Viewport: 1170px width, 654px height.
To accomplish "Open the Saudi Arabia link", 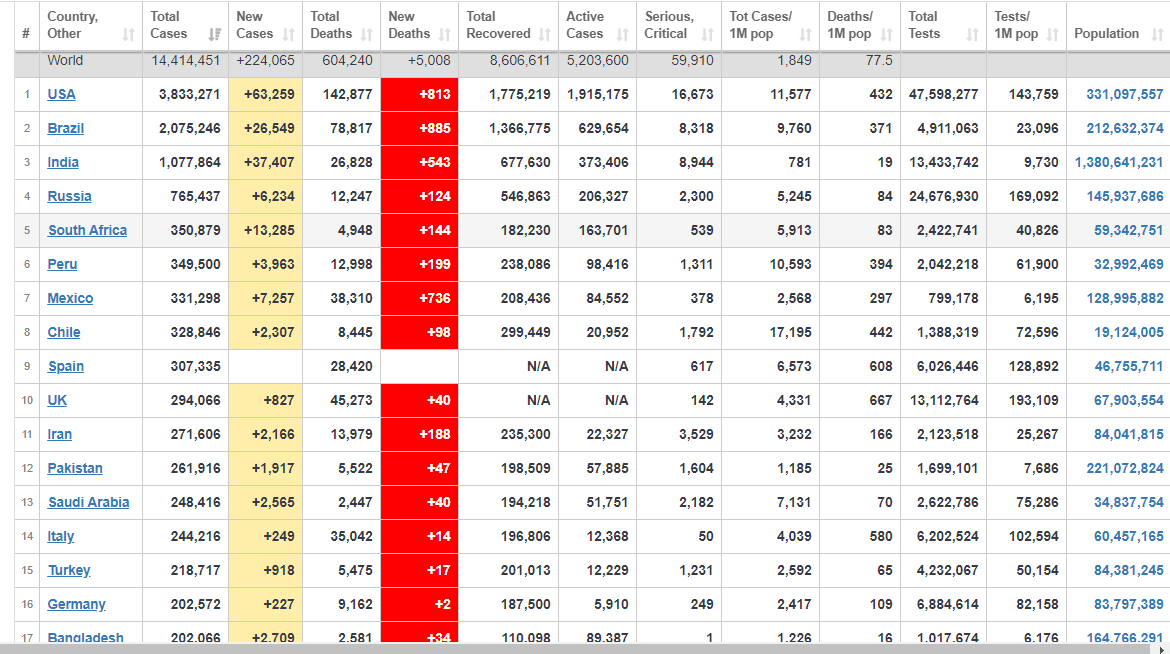I will pyautogui.click(x=89, y=502).
